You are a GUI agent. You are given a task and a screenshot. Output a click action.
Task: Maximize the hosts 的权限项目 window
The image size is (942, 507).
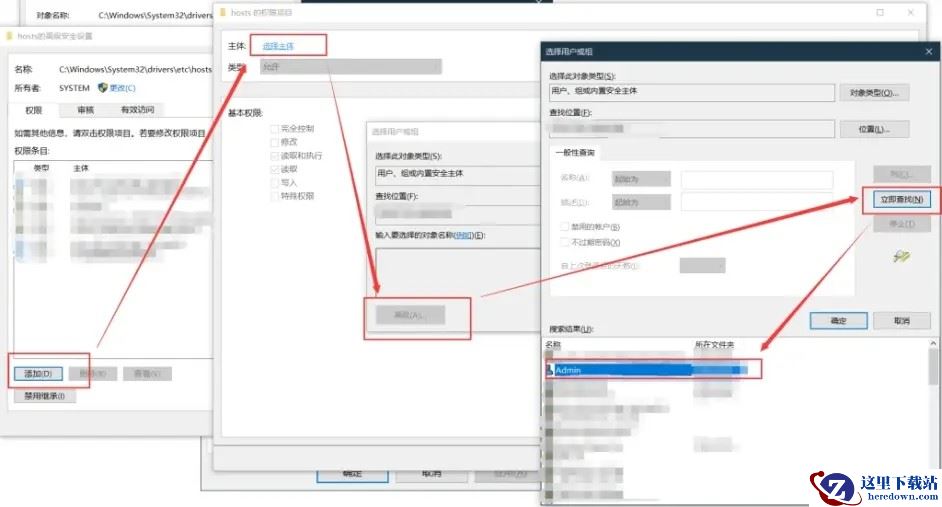click(880, 13)
